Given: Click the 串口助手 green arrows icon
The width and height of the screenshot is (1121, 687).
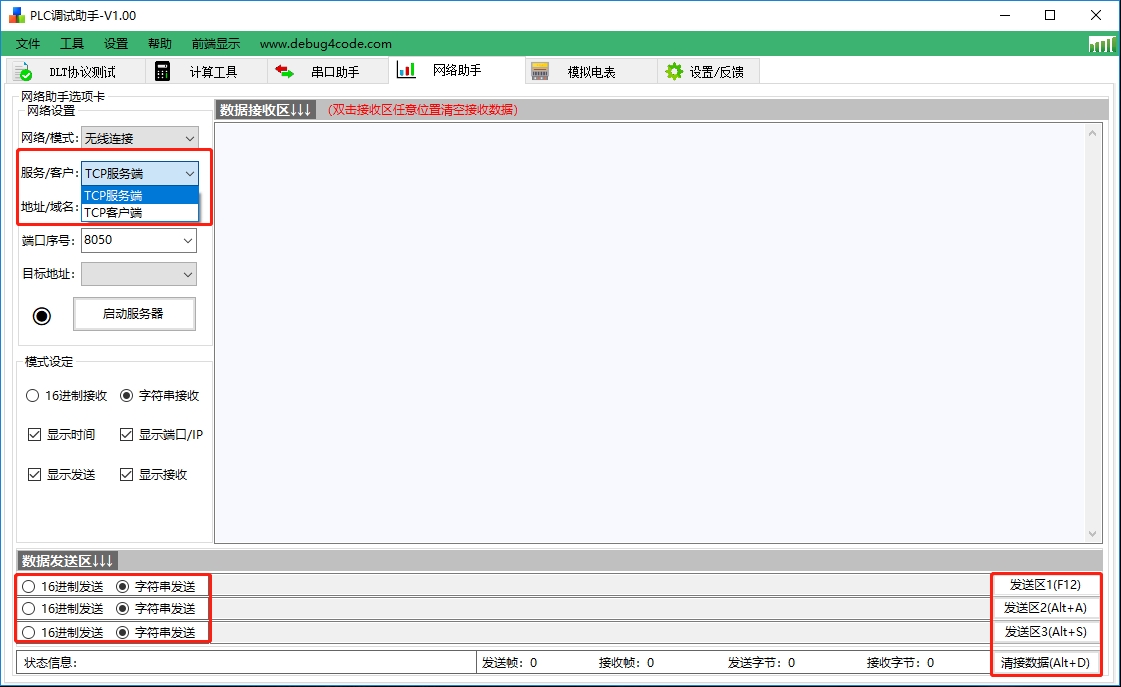Looking at the screenshot, I should 283,70.
